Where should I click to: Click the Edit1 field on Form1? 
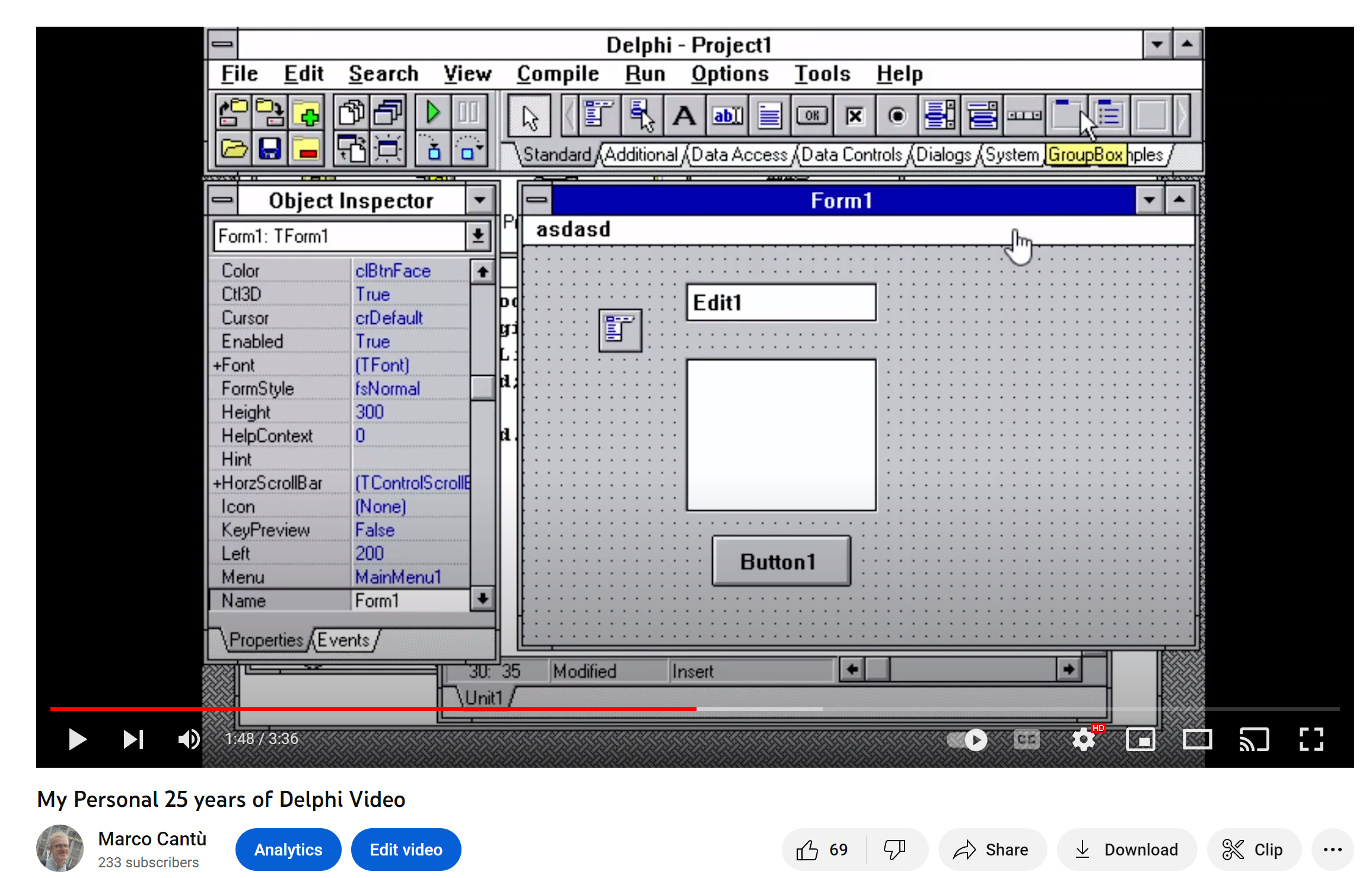pos(781,302)
